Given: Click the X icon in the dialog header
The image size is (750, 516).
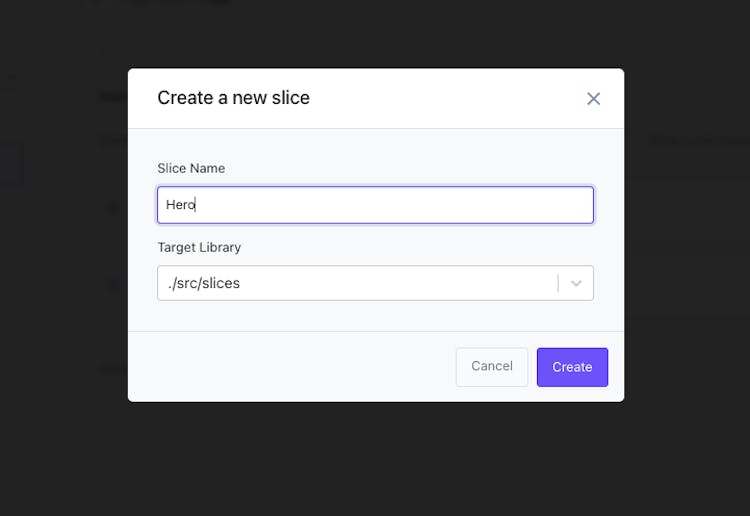Looking at the screenshot, I should 593,99.
